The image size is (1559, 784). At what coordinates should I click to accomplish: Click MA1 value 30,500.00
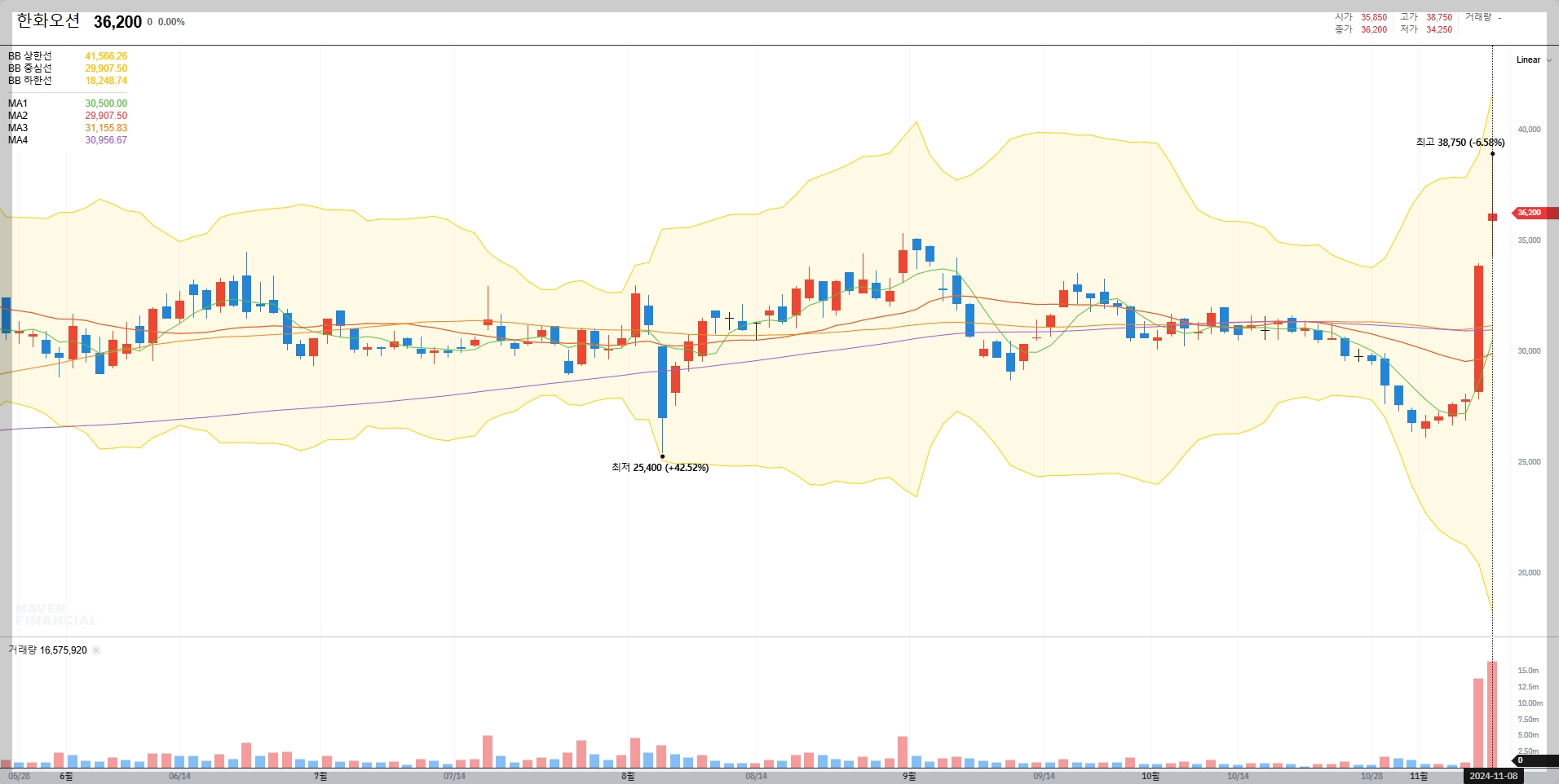point(106,104)
